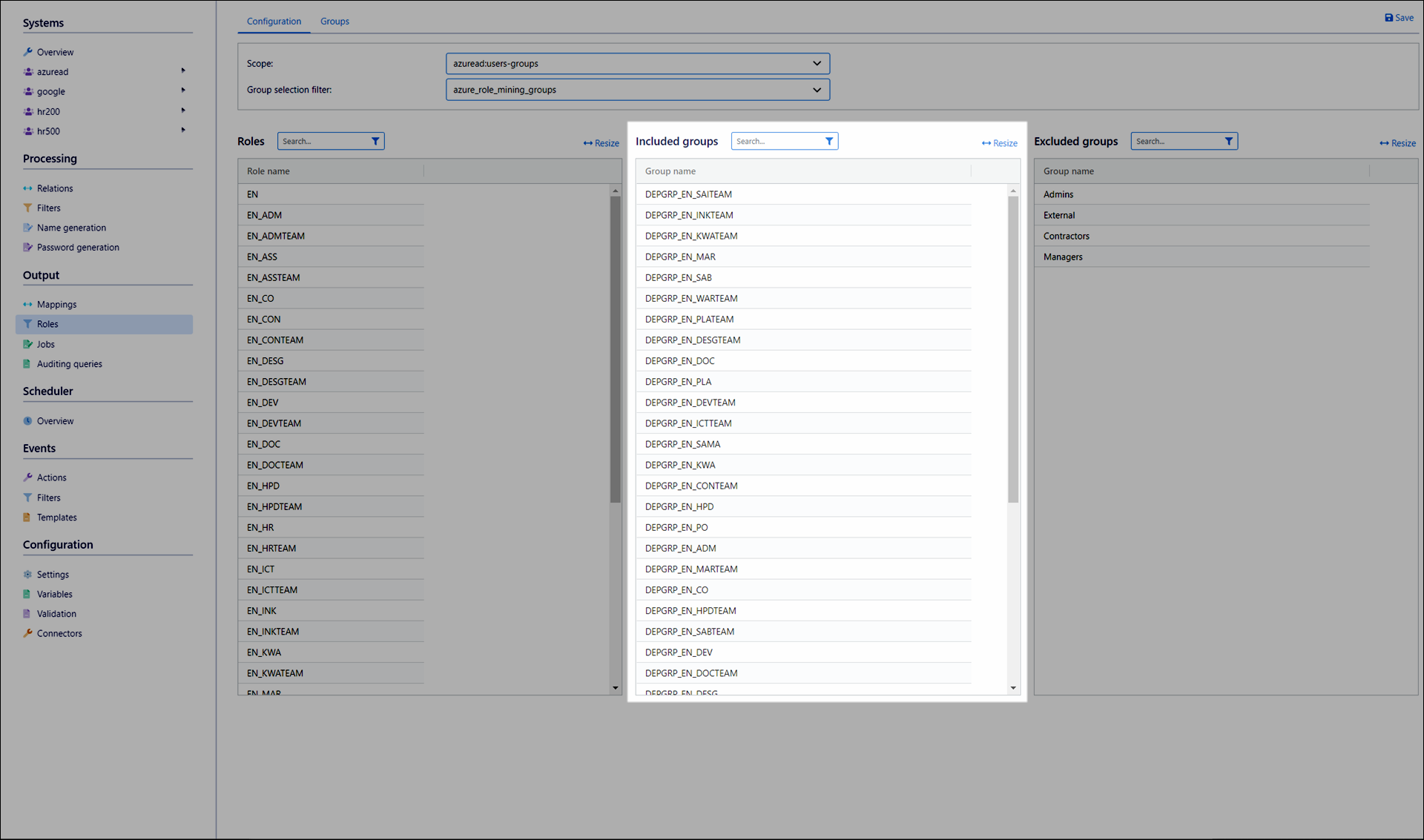Expand the azuread system submenu arrow
The width and height of the screenshot is (1424, 840).
pos(183,71)
